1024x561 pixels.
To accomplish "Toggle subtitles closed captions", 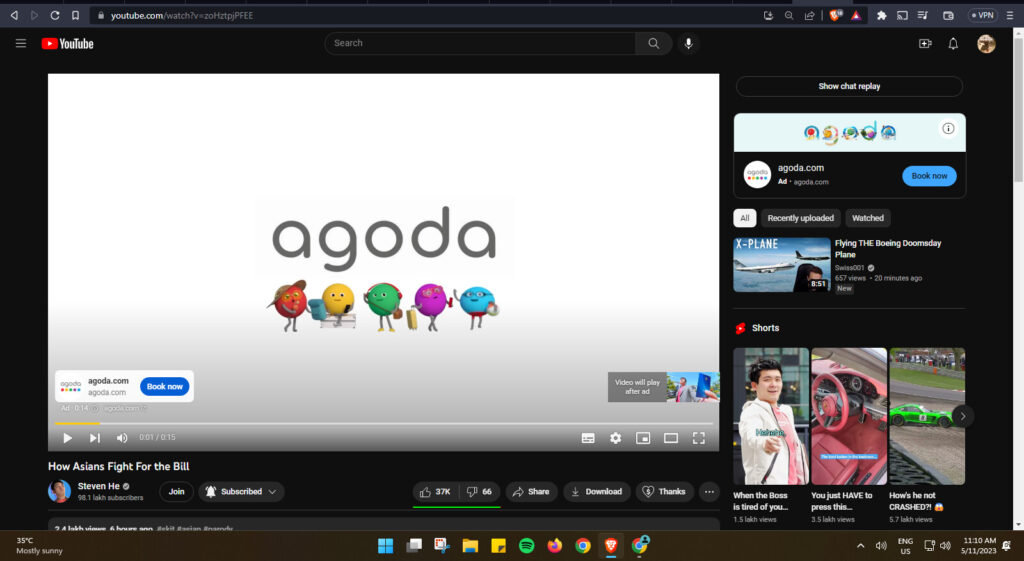I will tap(588, 438).
